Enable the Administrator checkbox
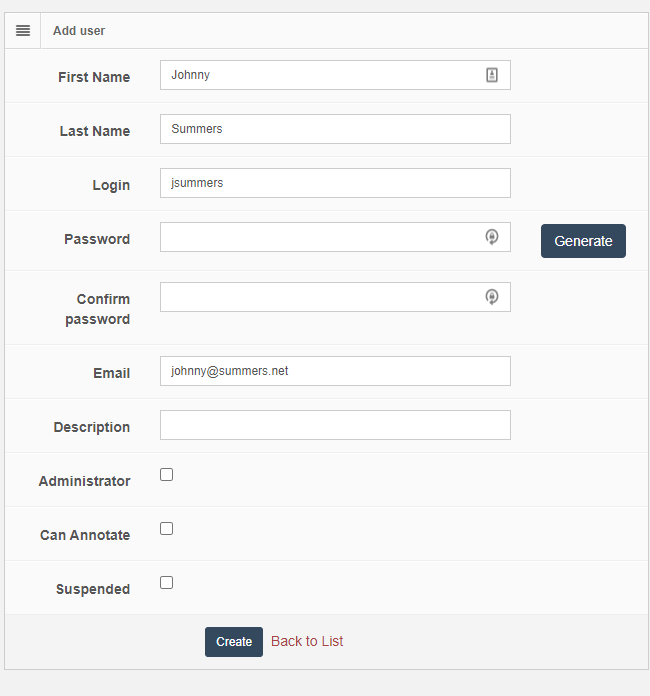Screen dimensions: 650x696 (x=167, y=475)
